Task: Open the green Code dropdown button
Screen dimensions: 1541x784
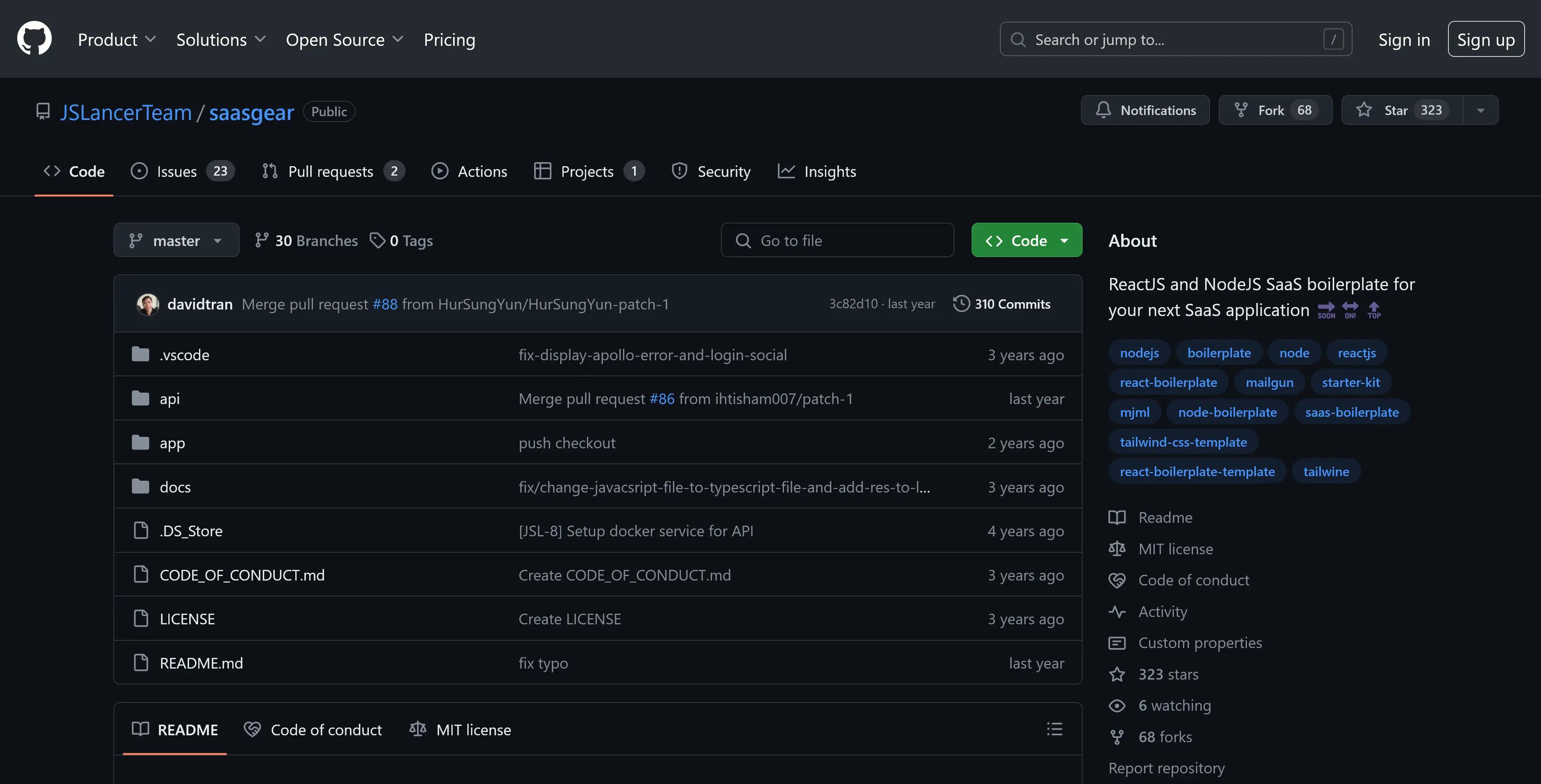Action: [1027, 240]
